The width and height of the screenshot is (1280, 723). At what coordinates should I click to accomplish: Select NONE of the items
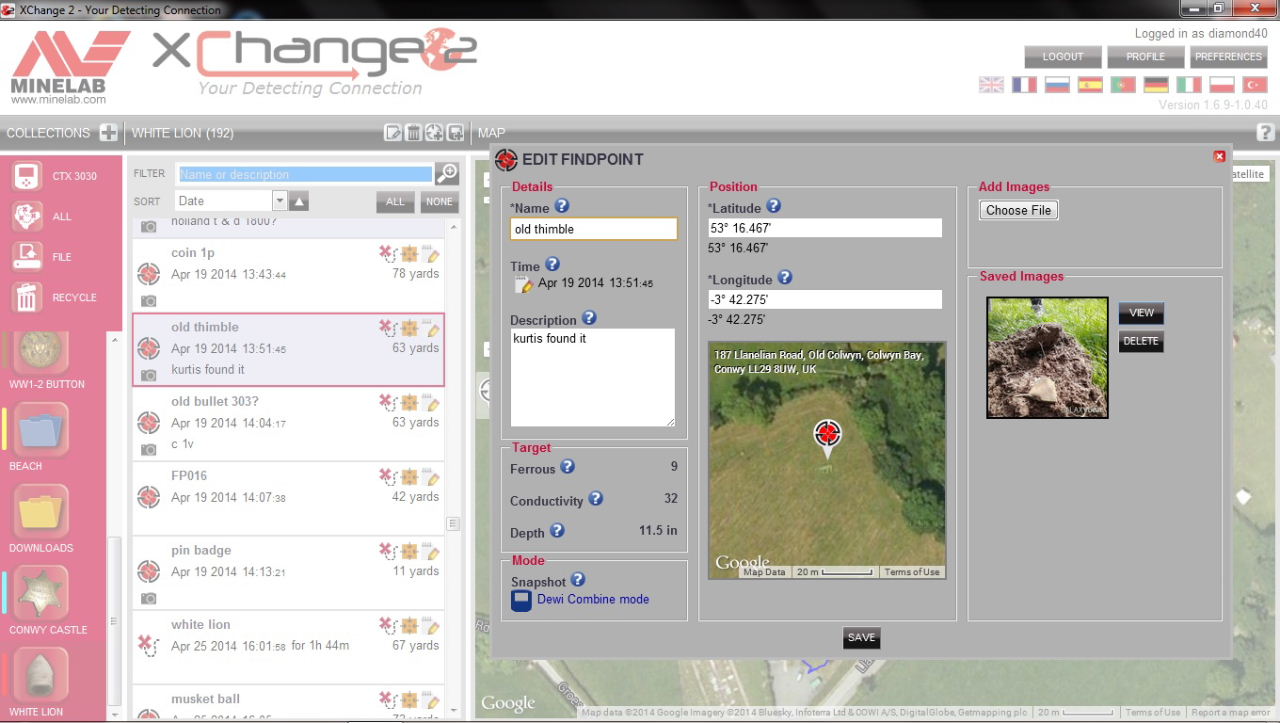click(x=439, y=202)
